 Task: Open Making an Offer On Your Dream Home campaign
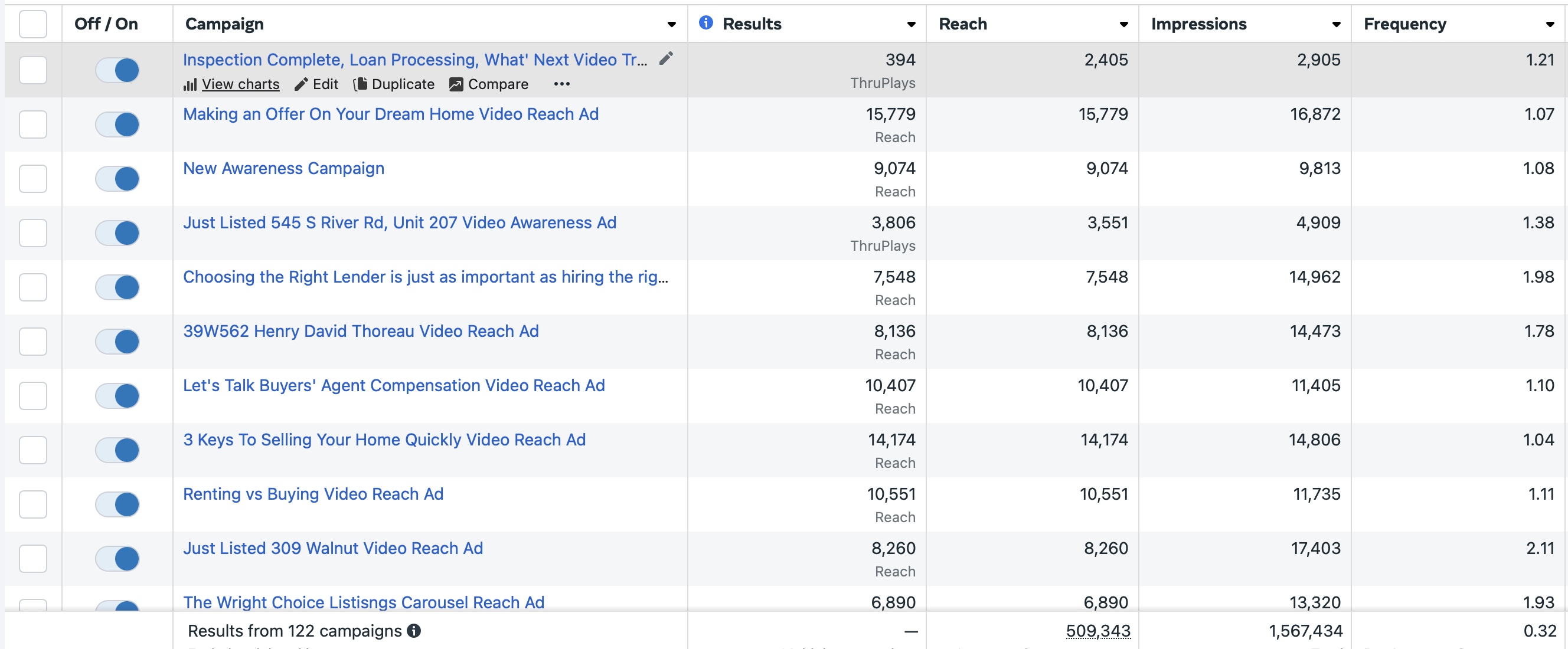pos(391,114)
